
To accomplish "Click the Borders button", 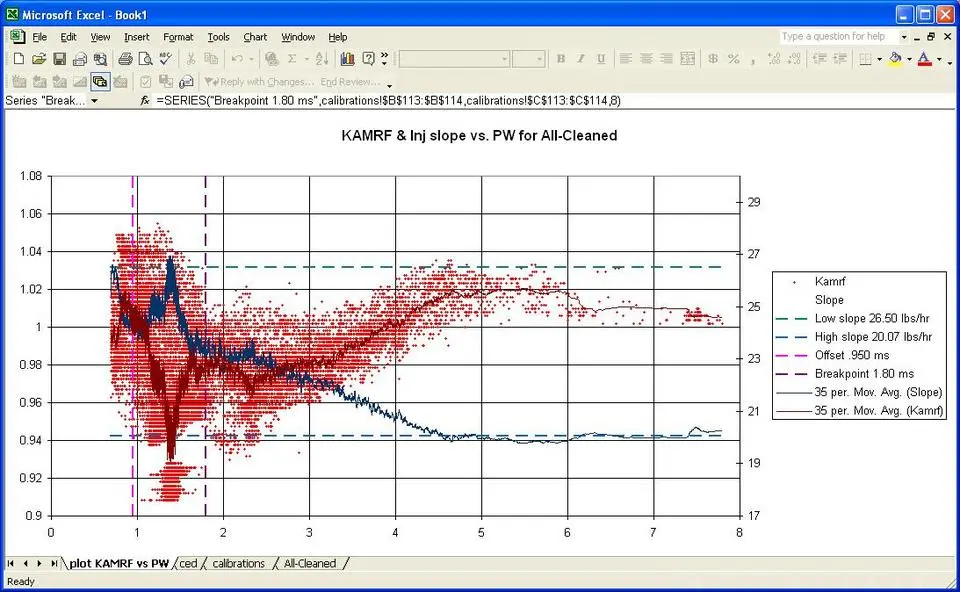I will [865, 59].
